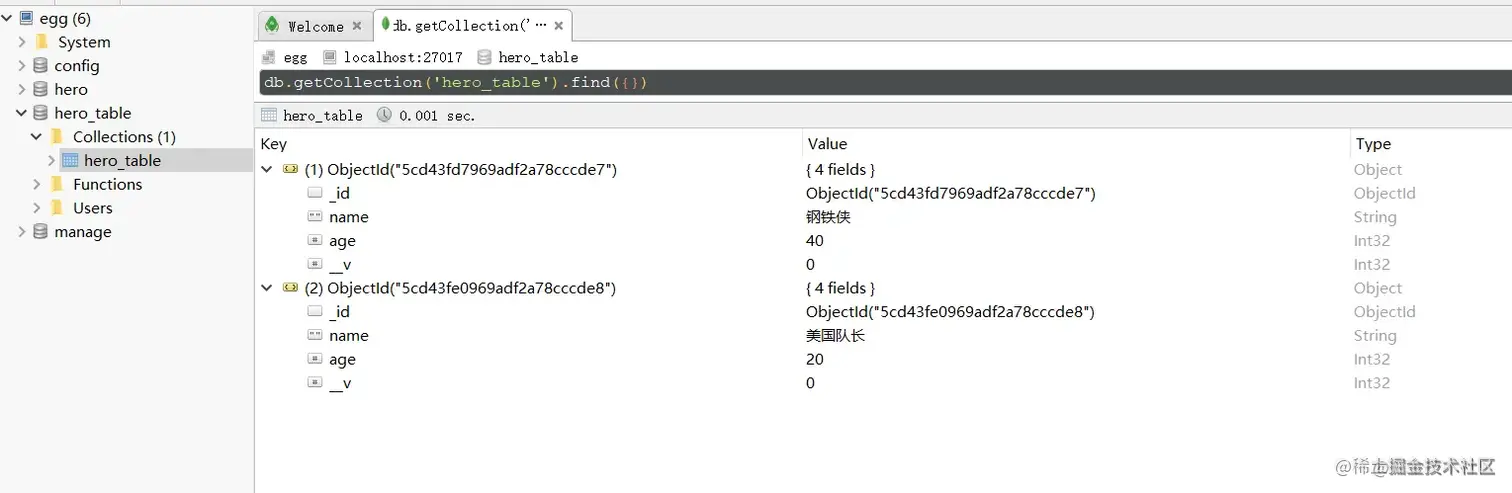Select the 钢铁侠 name value
Screen dimensions: 1512x493
coord(828,217)
